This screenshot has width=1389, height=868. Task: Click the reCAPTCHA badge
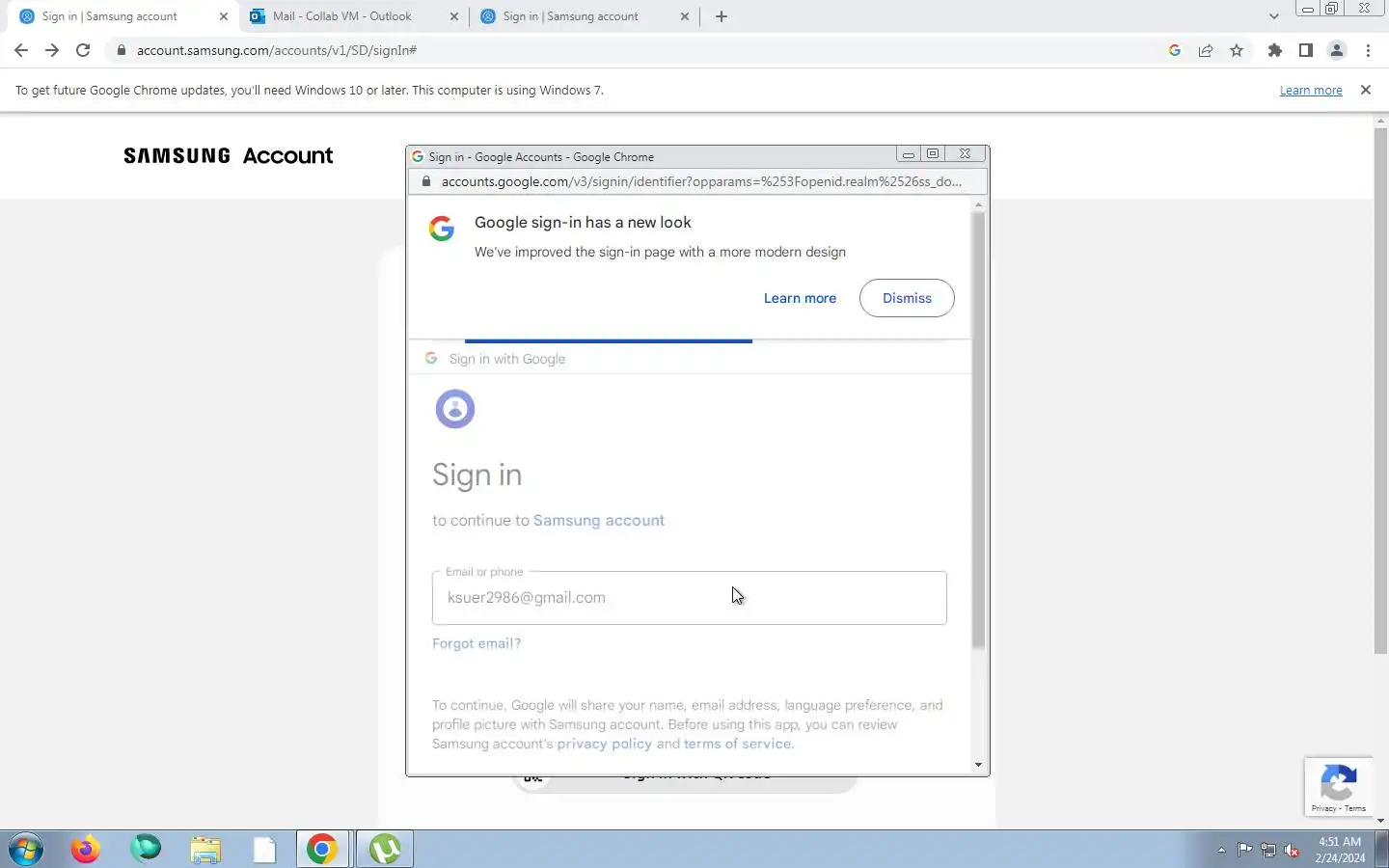tap(1339, 787)
